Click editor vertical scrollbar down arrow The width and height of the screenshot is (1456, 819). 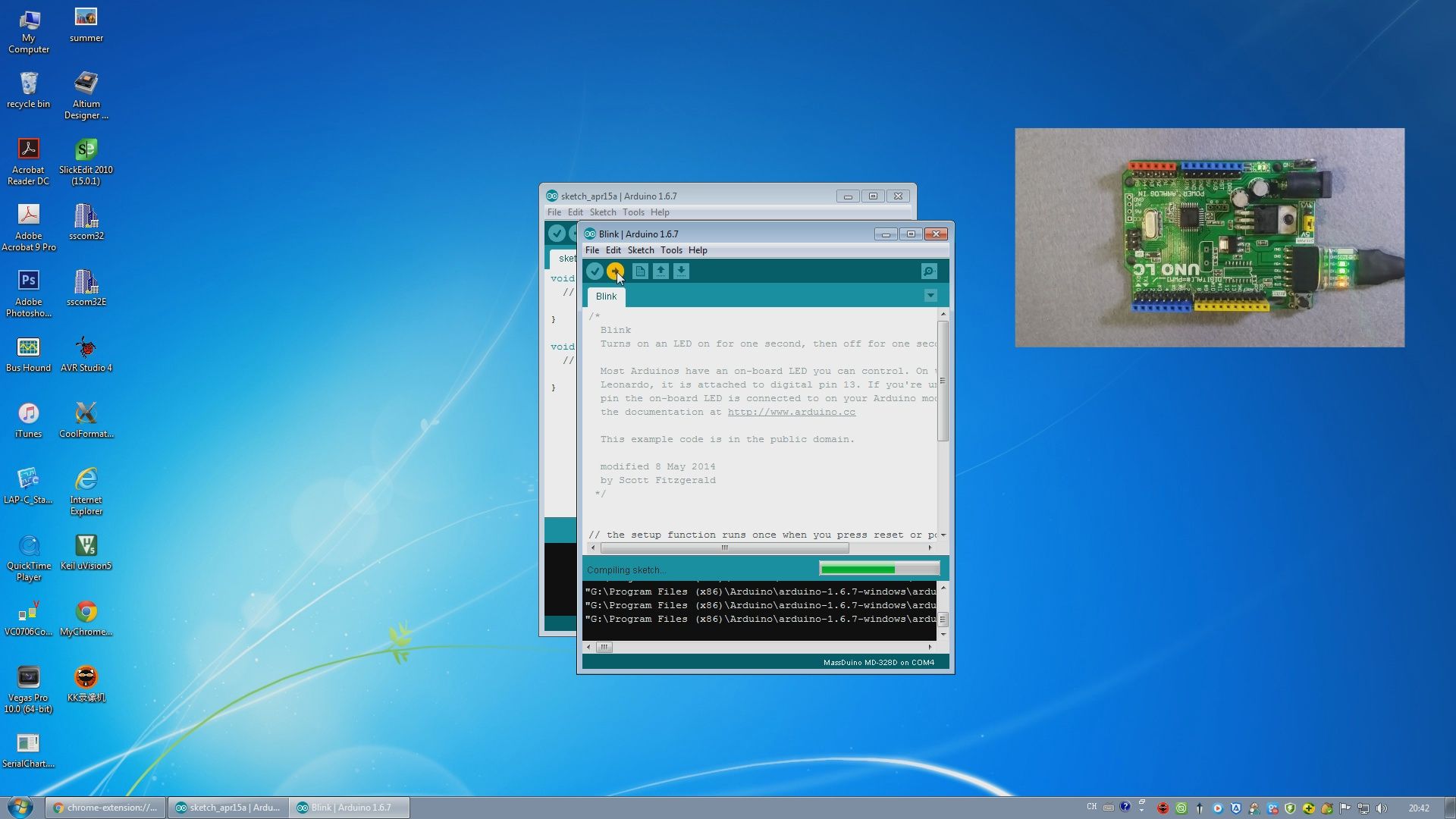coord(943,535)
